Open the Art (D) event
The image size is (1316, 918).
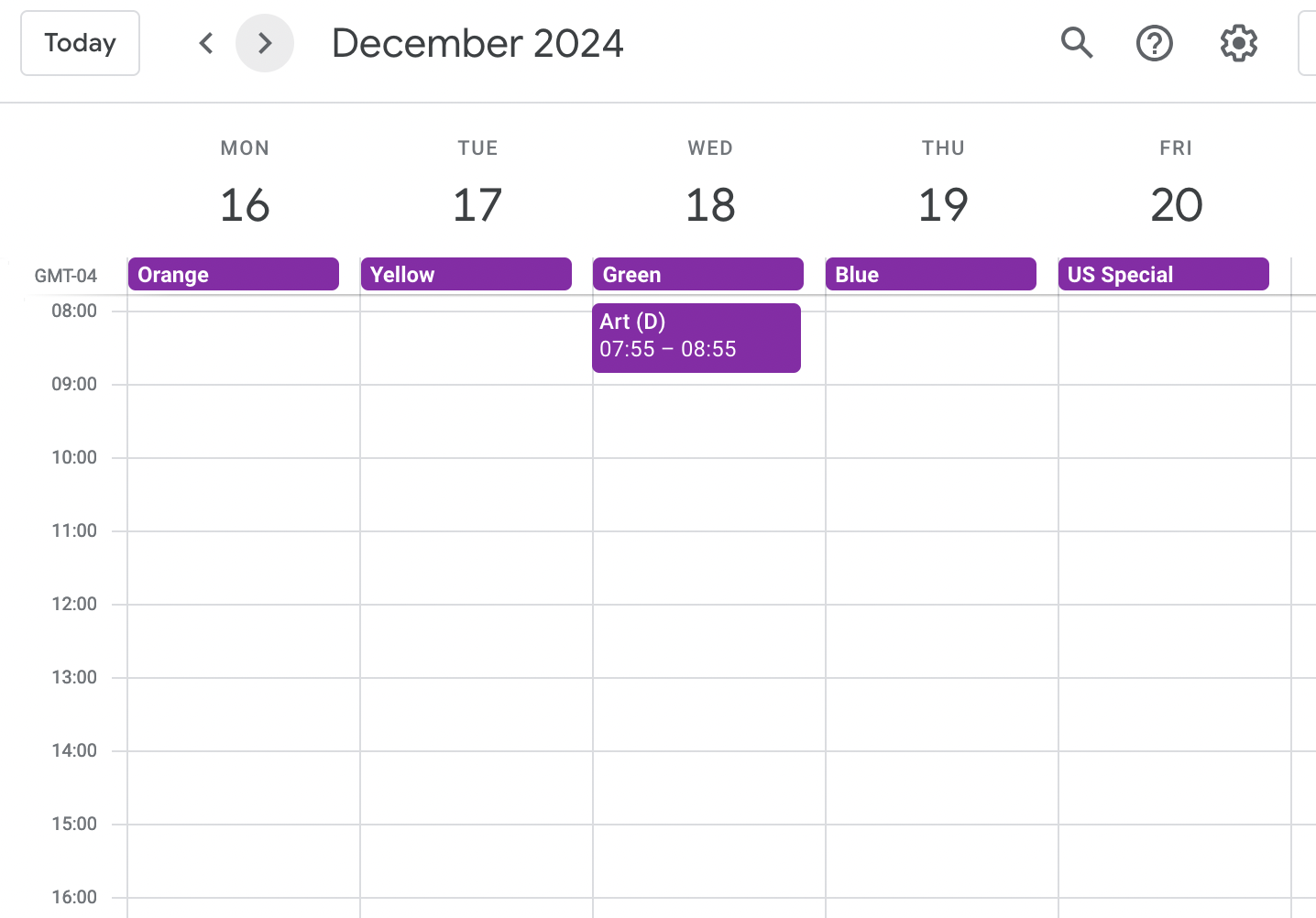pyautogui.click(x=696, y=337)
